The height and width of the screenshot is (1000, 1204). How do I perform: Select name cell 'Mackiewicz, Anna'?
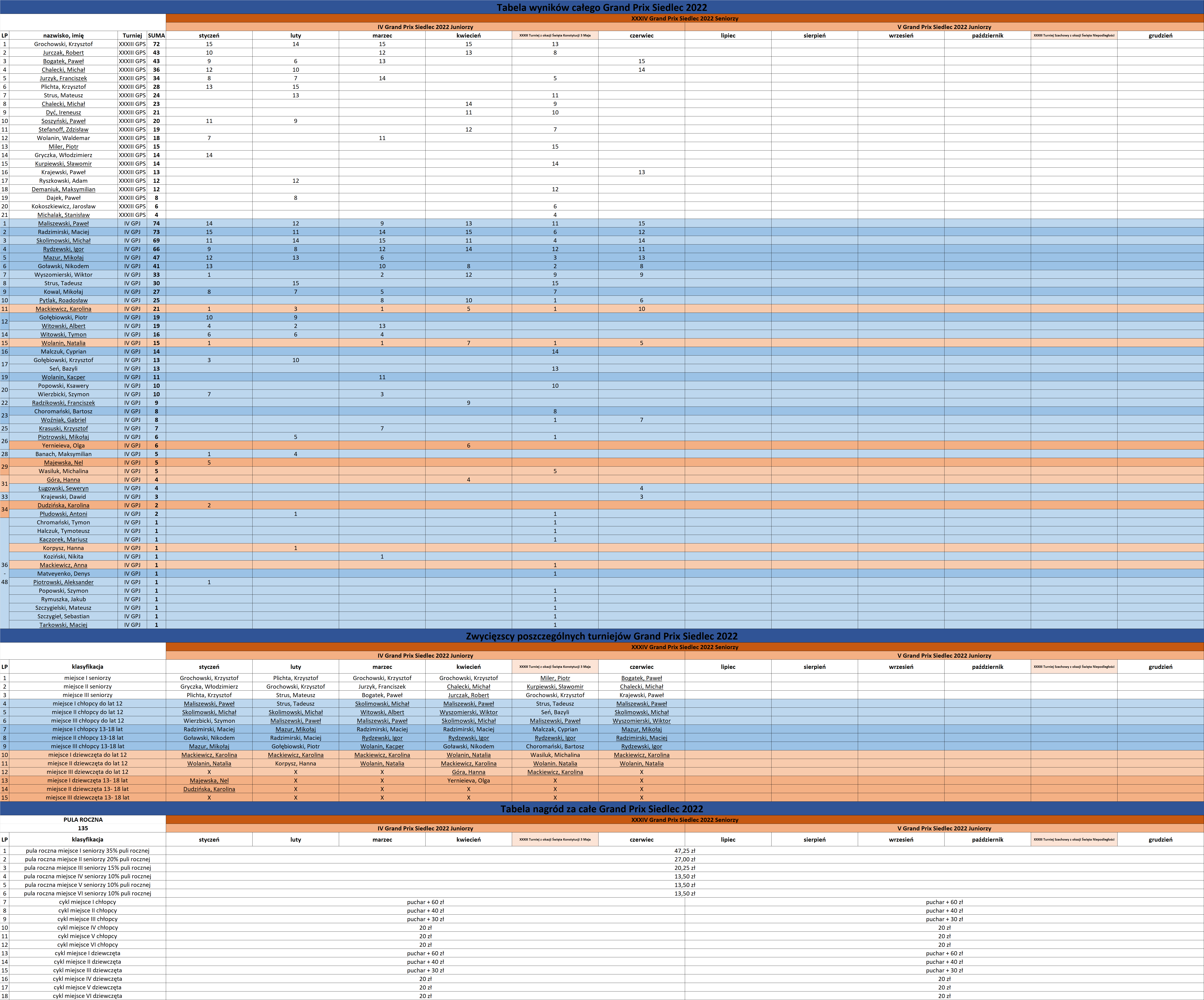tap(63, 565)
